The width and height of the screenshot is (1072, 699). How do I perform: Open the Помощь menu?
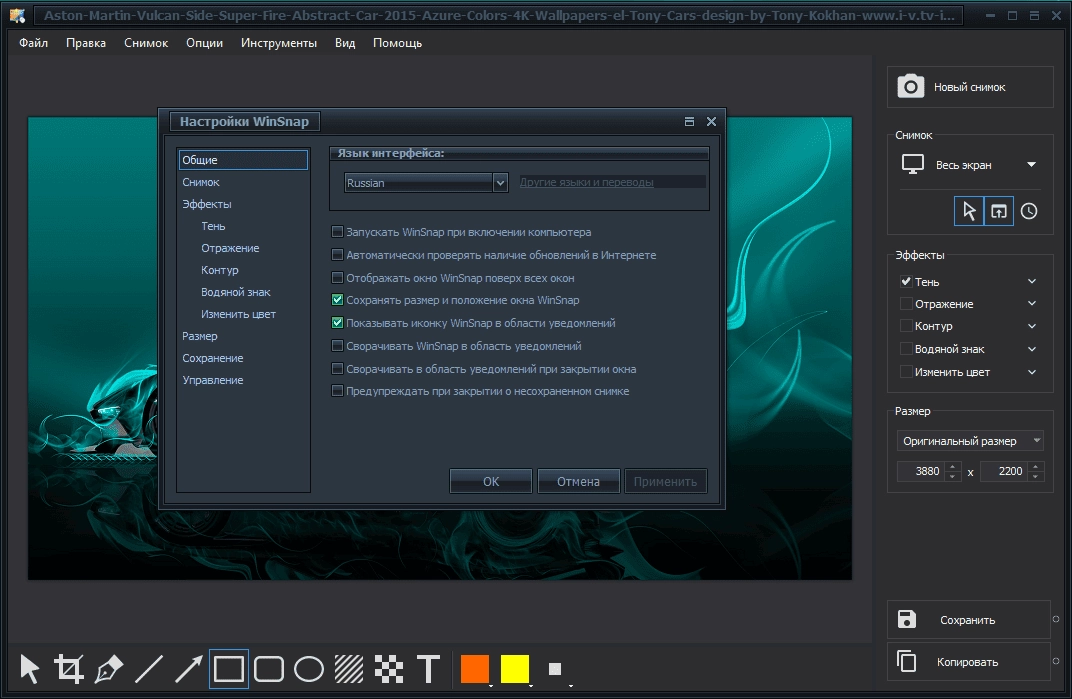(397, 42)
